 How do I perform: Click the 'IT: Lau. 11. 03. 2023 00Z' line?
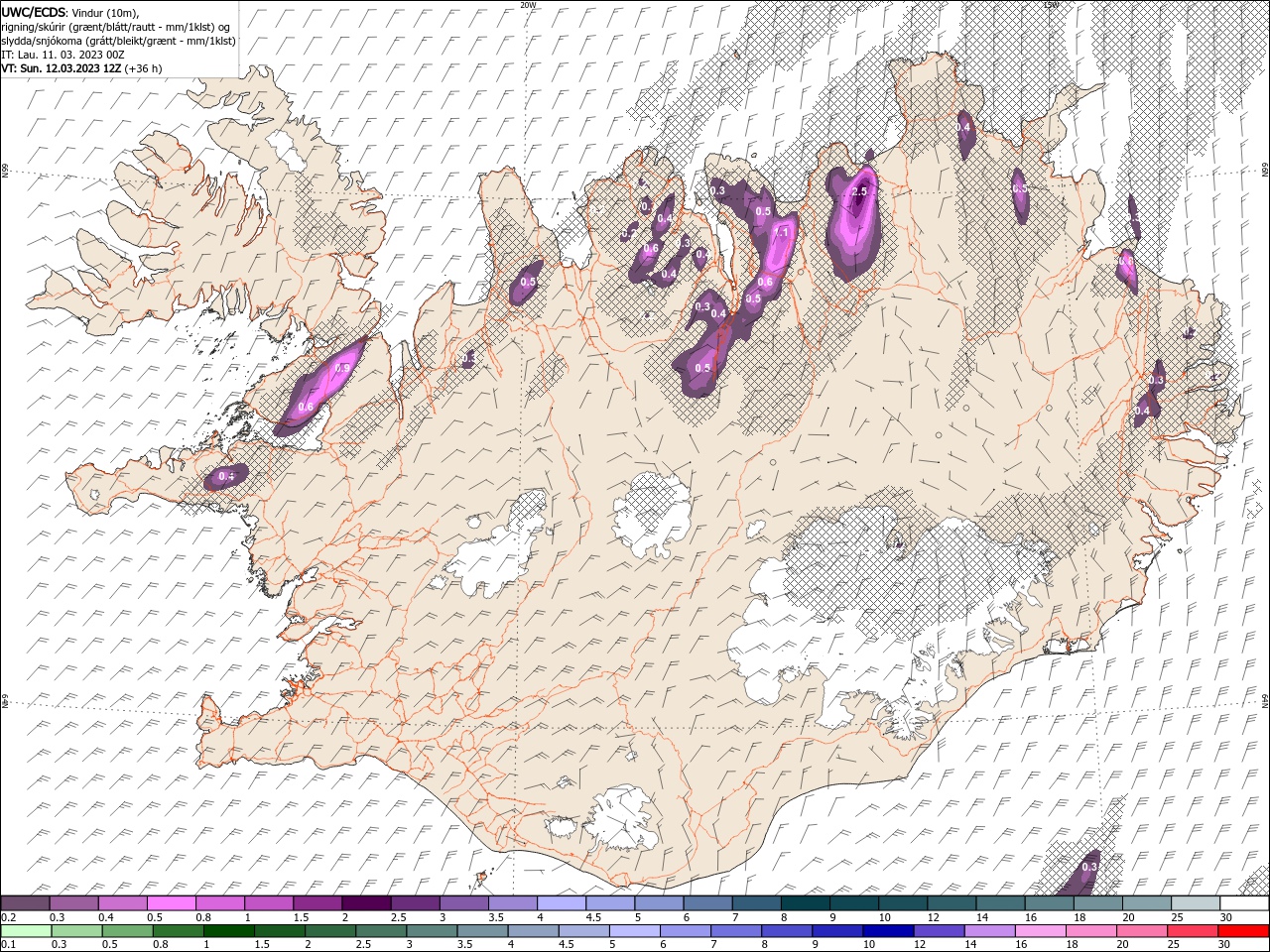(x=62, y=55)
